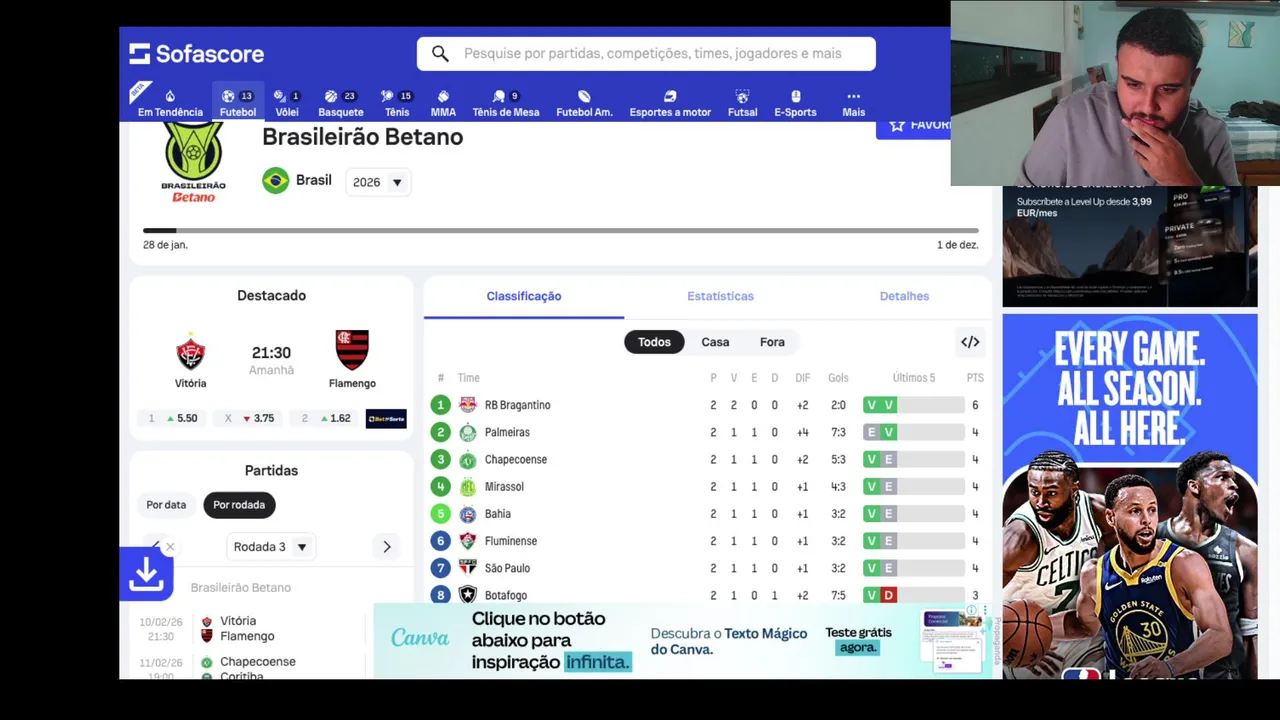Viewport: 1280px width, 720px height.
Task: Click the Brasileirão Betano league logo
Action: [x=193, y=160]
